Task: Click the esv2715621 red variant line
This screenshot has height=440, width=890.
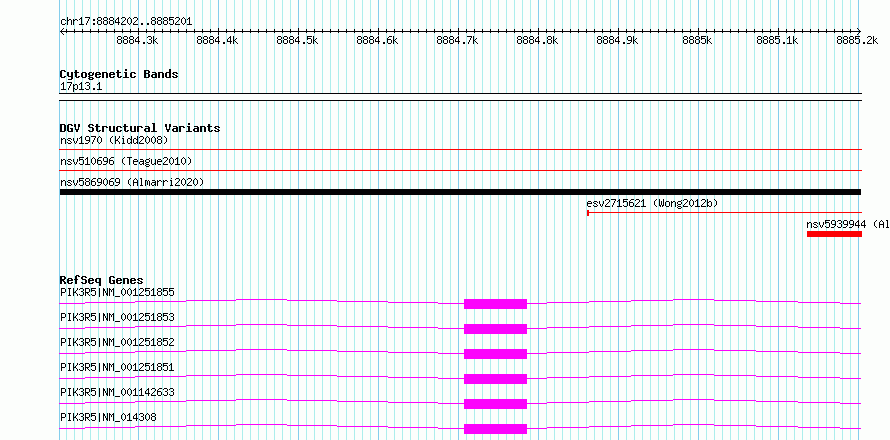Action: coord(724,213)
